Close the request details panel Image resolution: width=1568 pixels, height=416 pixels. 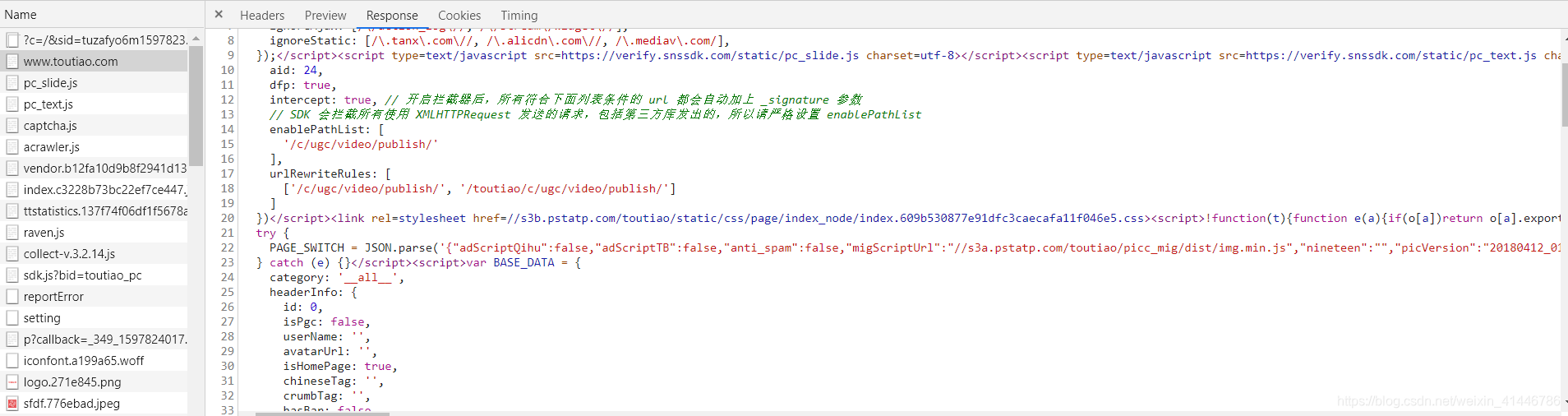click(219, 14)
